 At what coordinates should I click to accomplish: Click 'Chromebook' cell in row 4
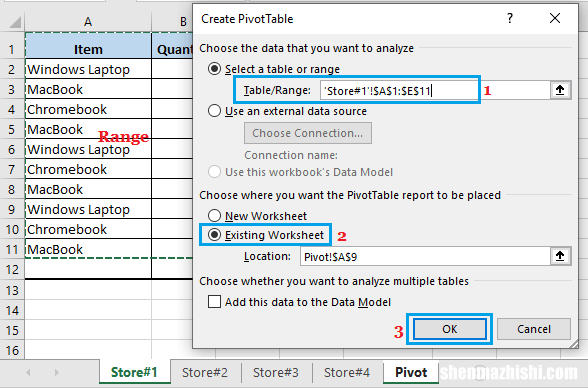point(88,109)
